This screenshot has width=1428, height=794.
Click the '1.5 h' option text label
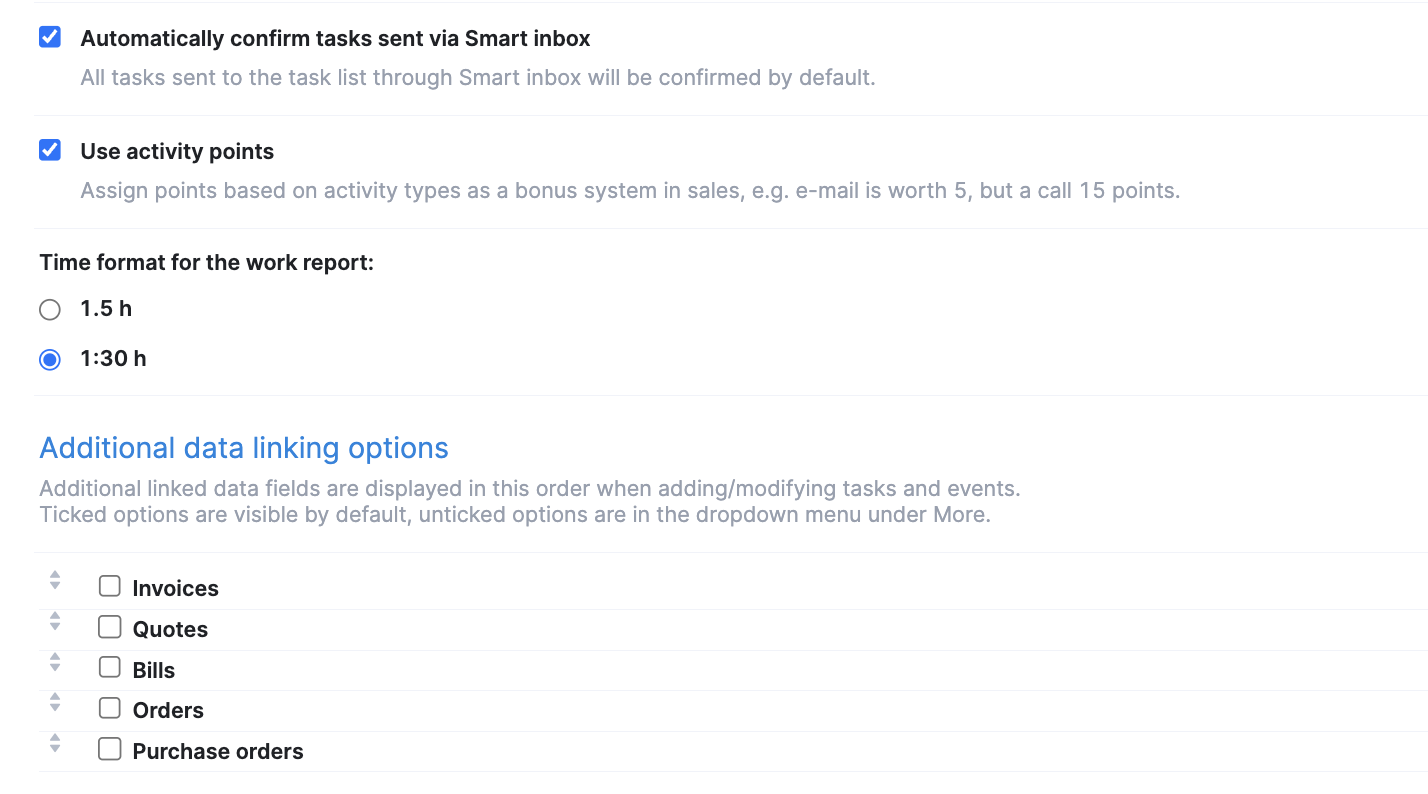click(x=106, y=309)
